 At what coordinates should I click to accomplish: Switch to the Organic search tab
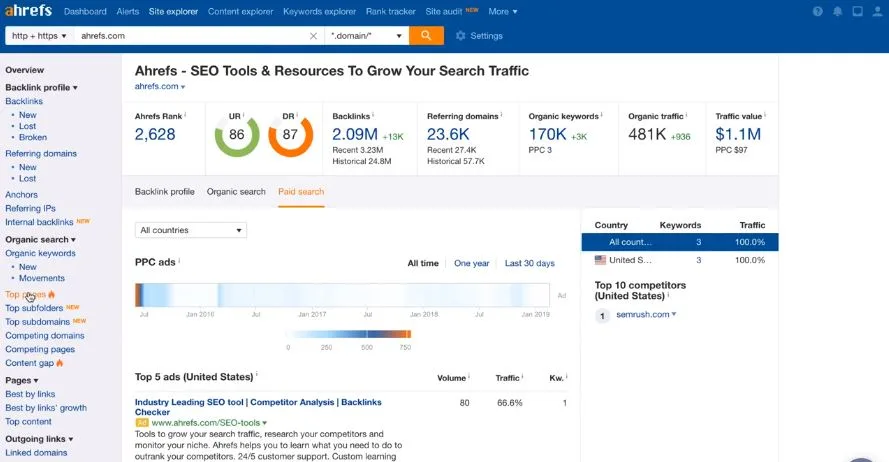(236, 192)
